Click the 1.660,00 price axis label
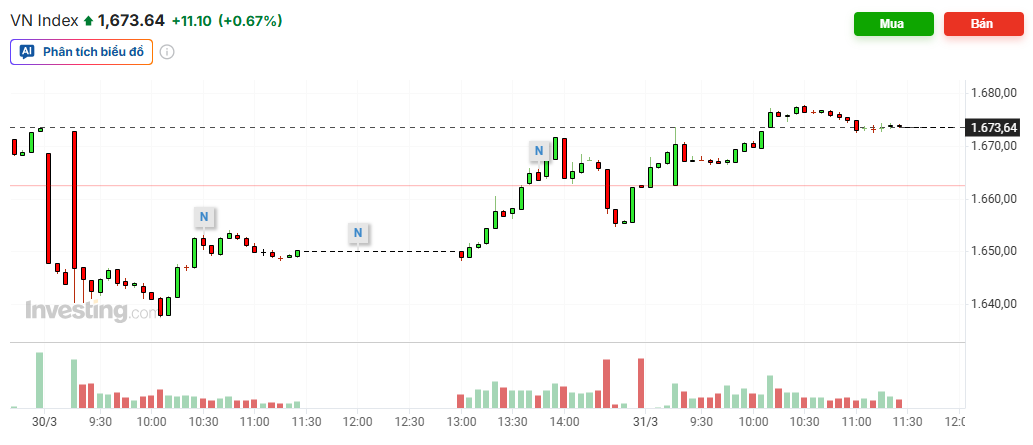The image size is (1033, 445). tap(994, 199)
